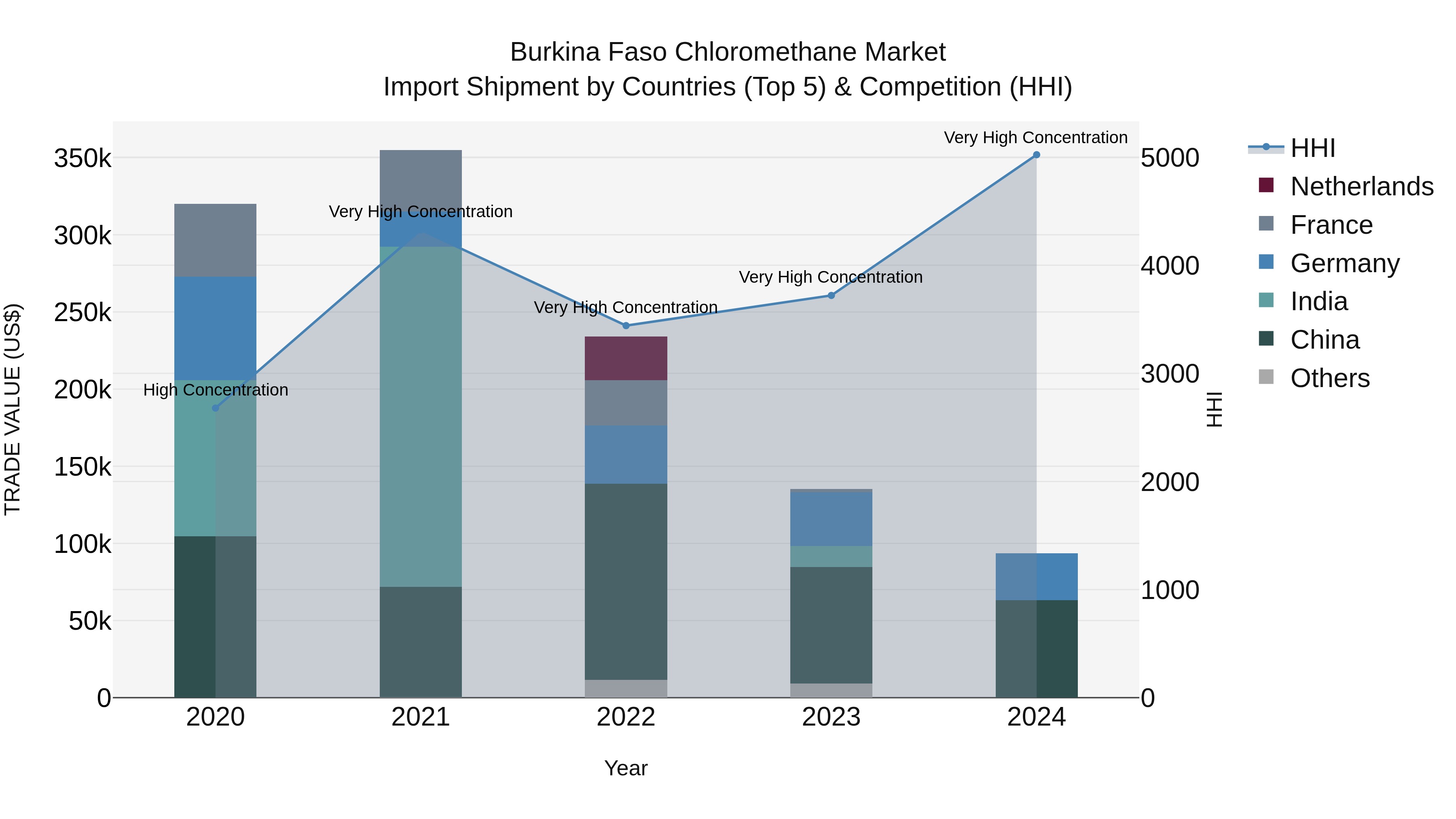Image resolution: width=1456 pixels, height=819 pixels.
Task: Click the 2024 x-axis label
Action: [1037, 717]
